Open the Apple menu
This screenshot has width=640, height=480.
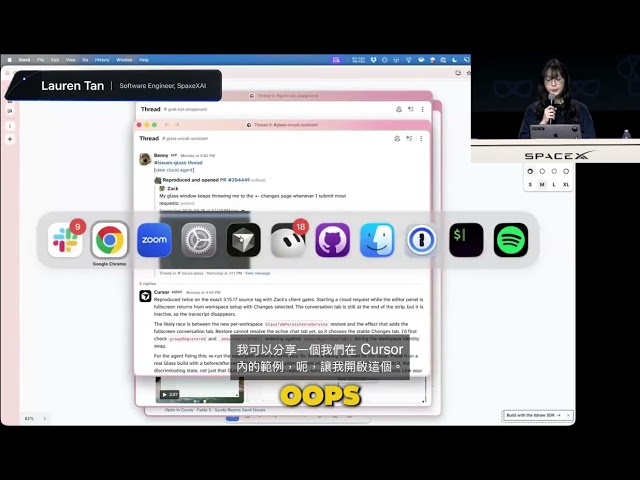point(10,60)
